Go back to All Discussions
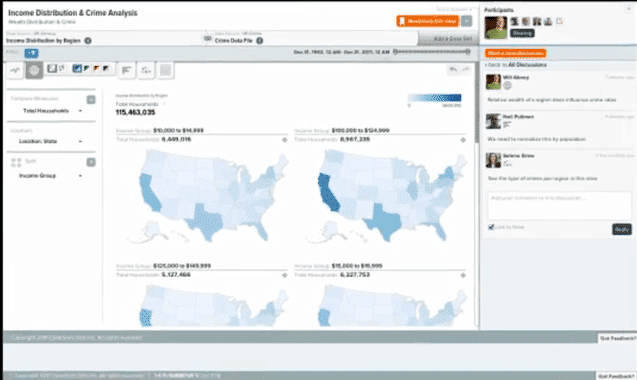The image size is (637, 380). [516, 65]
